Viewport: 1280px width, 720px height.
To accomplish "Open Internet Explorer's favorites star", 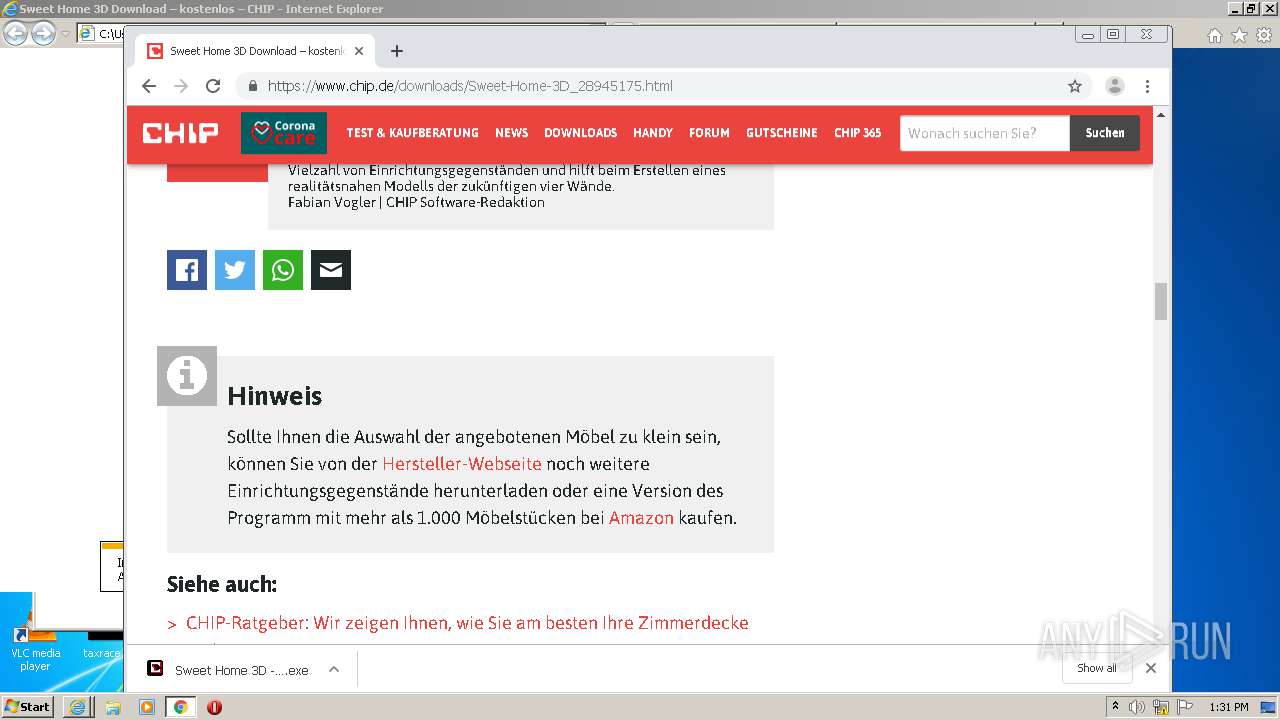I will click(1239, 35).
